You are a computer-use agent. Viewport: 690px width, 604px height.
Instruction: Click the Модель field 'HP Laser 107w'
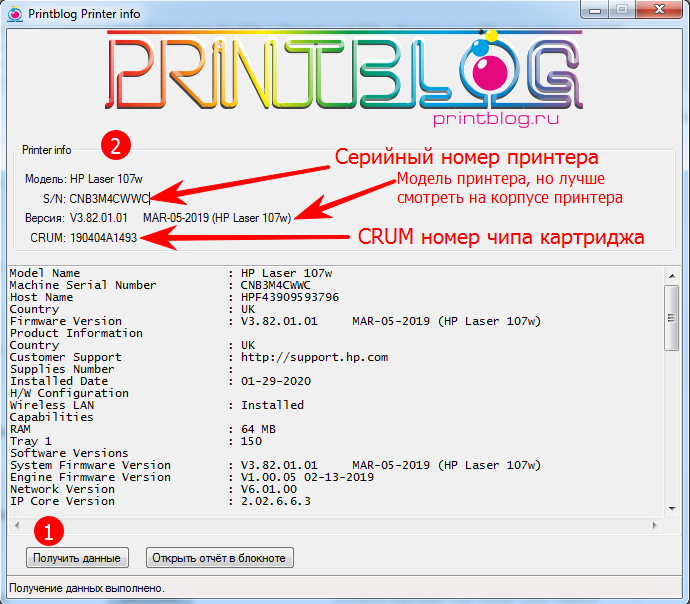[x=106, y=179]
